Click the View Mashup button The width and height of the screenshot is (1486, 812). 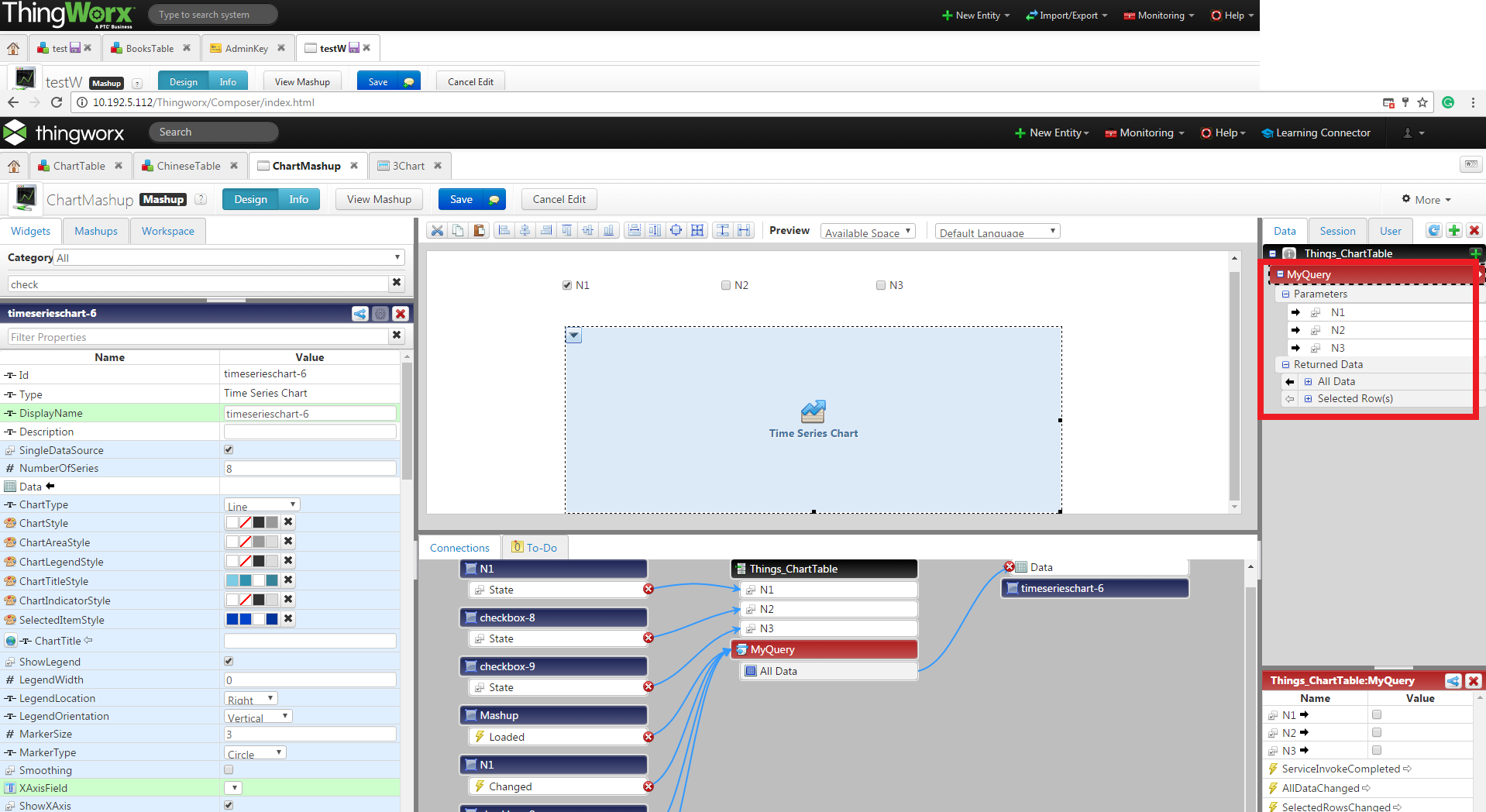click(379, 199)
